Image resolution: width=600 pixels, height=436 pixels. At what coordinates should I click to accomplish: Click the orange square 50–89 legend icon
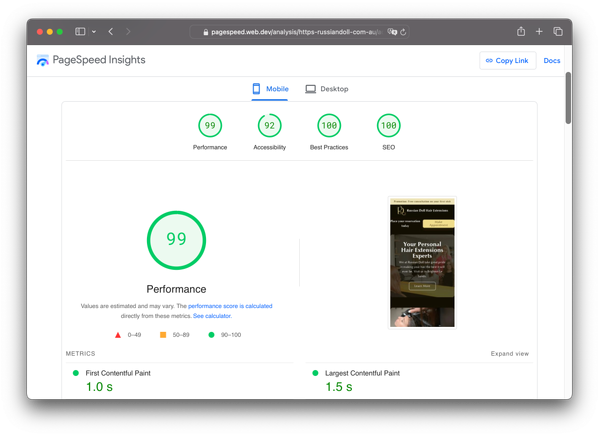point(163,335)
